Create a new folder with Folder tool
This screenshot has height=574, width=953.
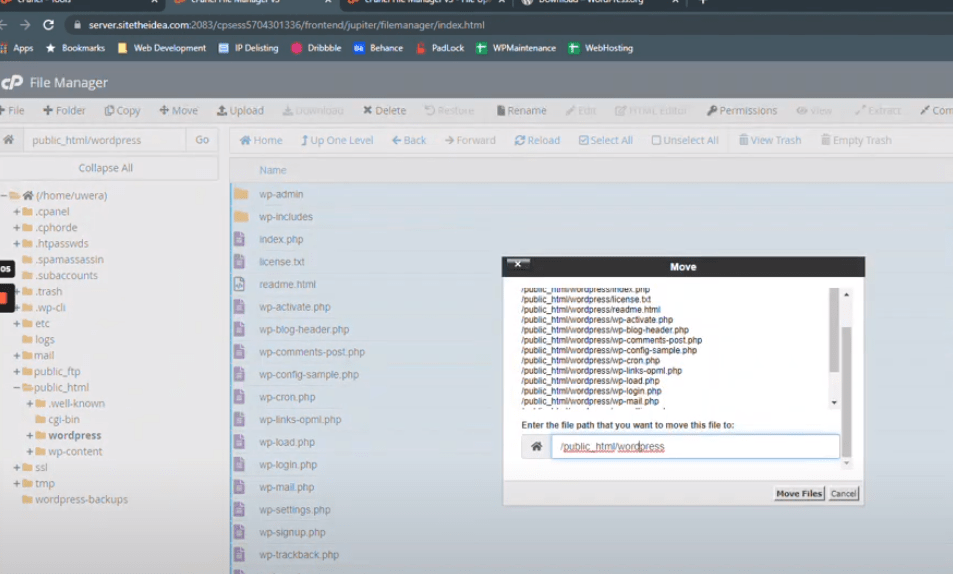tap(64, 110)
